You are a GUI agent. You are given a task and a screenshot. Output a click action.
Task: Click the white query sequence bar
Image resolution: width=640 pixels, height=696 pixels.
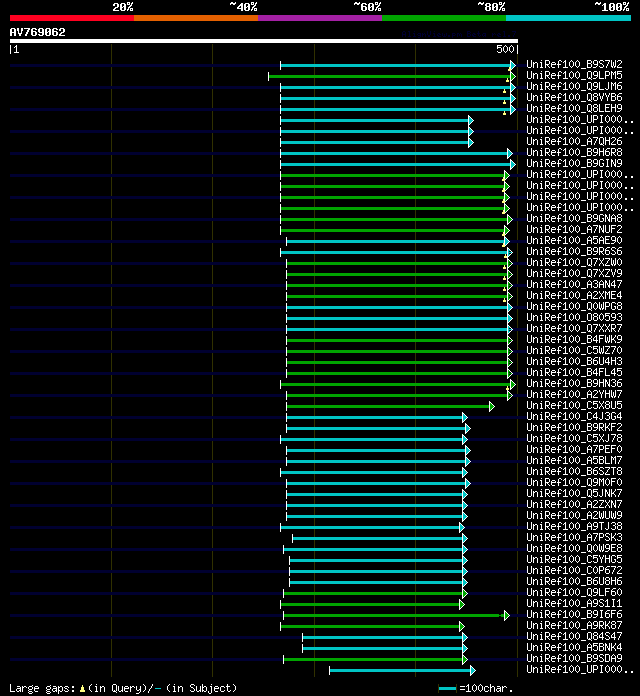click(264, 41)
